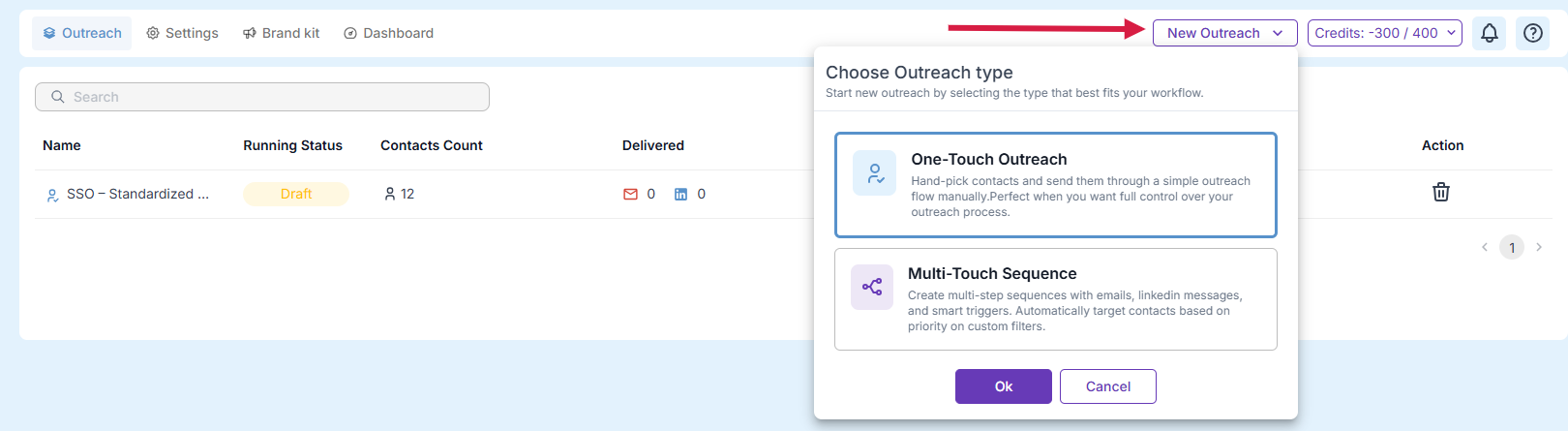Open the Dashboard tab

[x=388, y=33]
